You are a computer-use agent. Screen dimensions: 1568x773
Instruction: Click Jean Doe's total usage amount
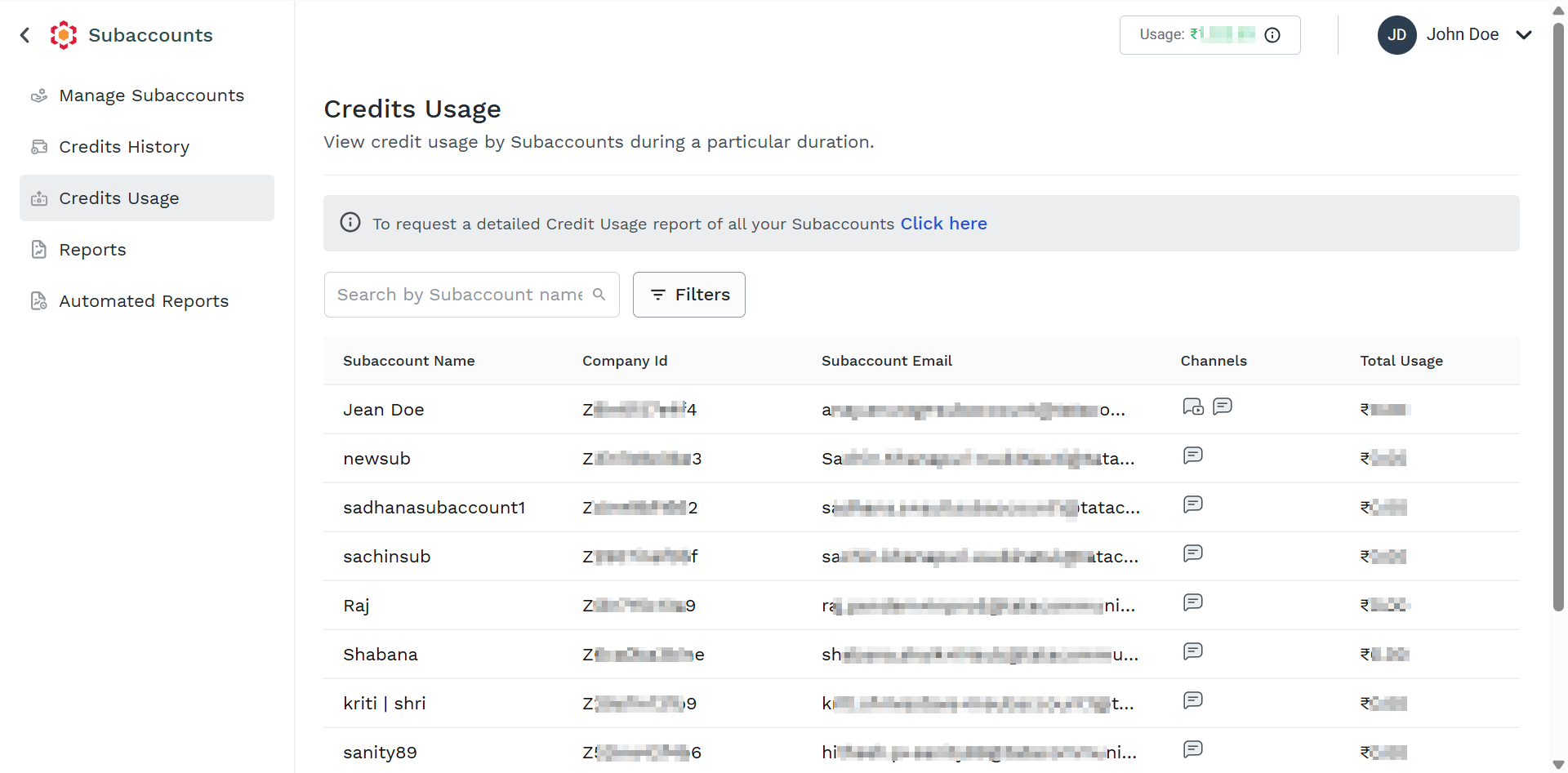click(x=1385, y=410)
